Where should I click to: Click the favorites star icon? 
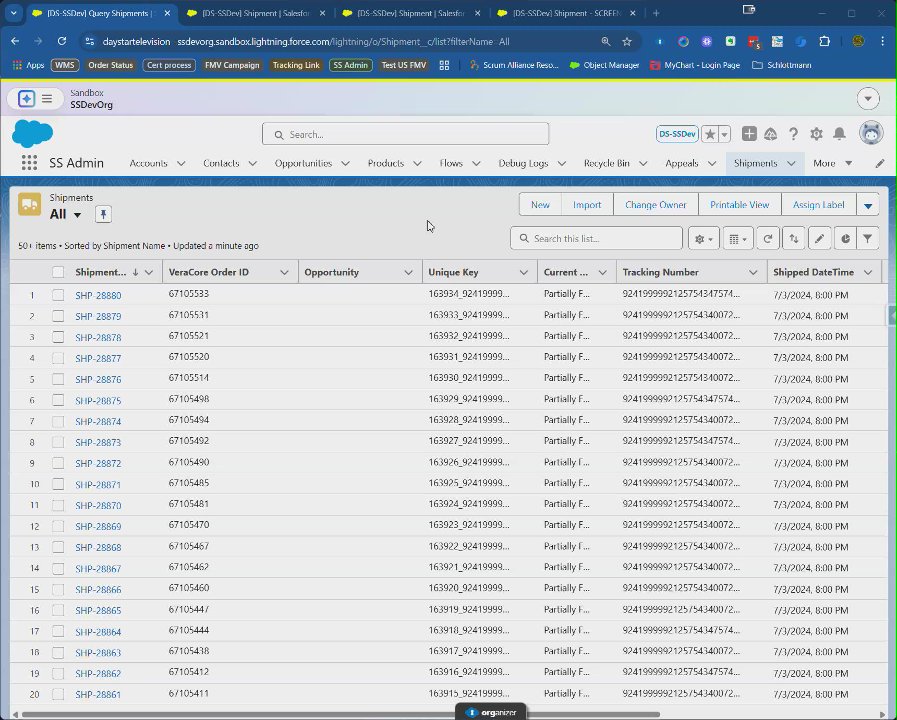point(710,134)
